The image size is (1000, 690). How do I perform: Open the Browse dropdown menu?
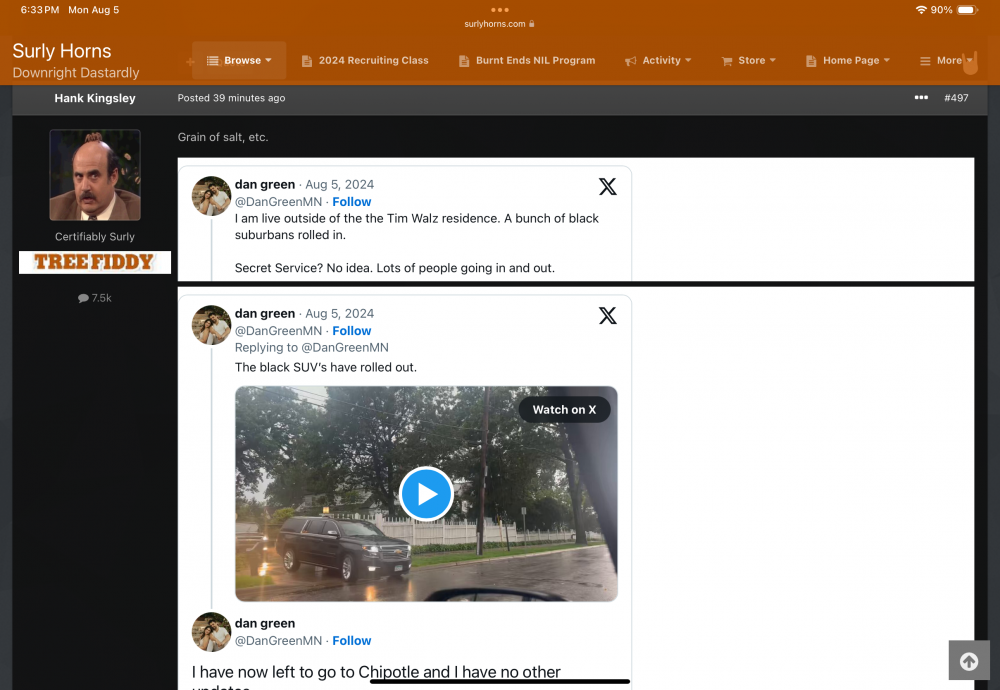point(239,61)
